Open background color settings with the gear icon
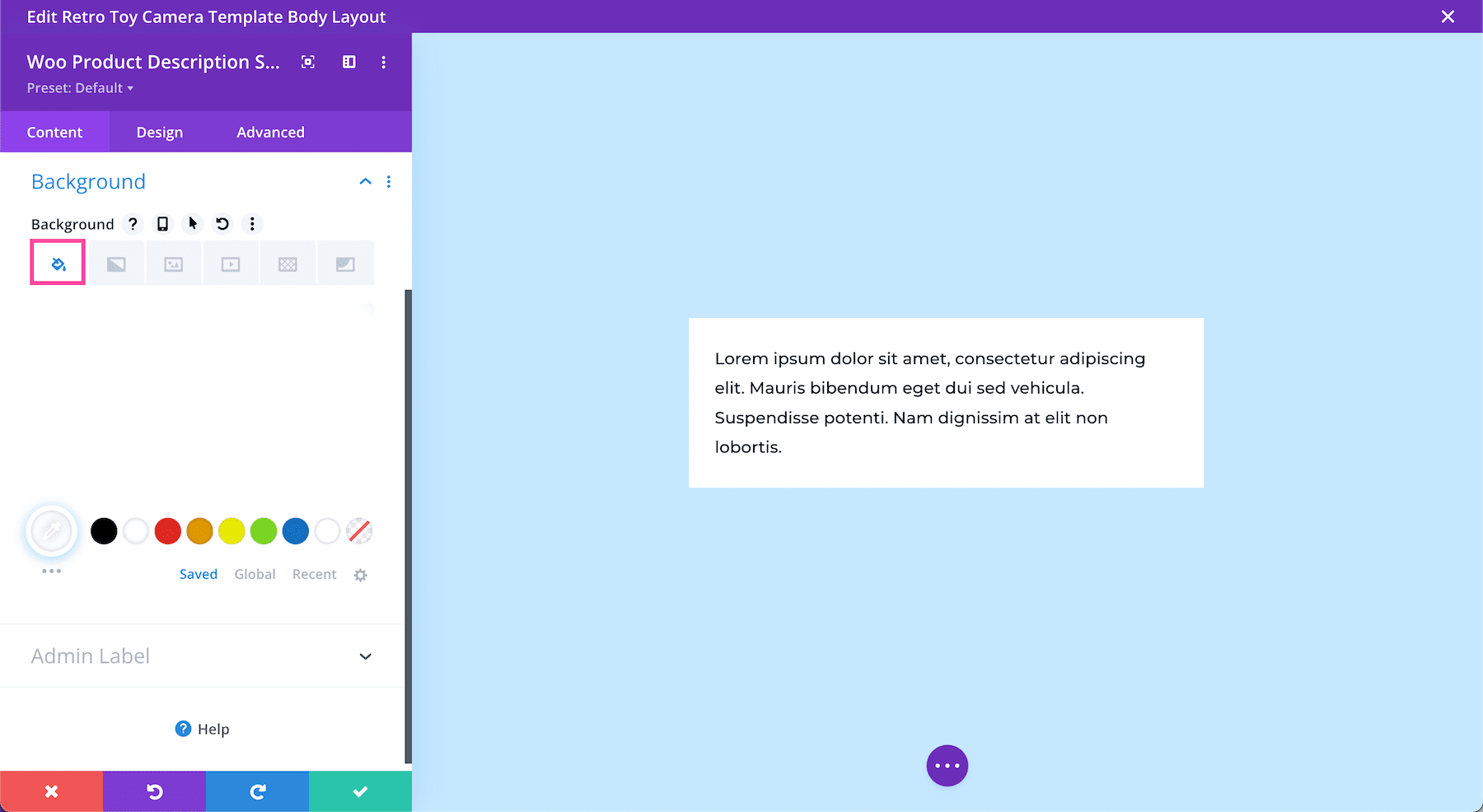Screen dimensions: 1483x812 click(x=360, y=574)
